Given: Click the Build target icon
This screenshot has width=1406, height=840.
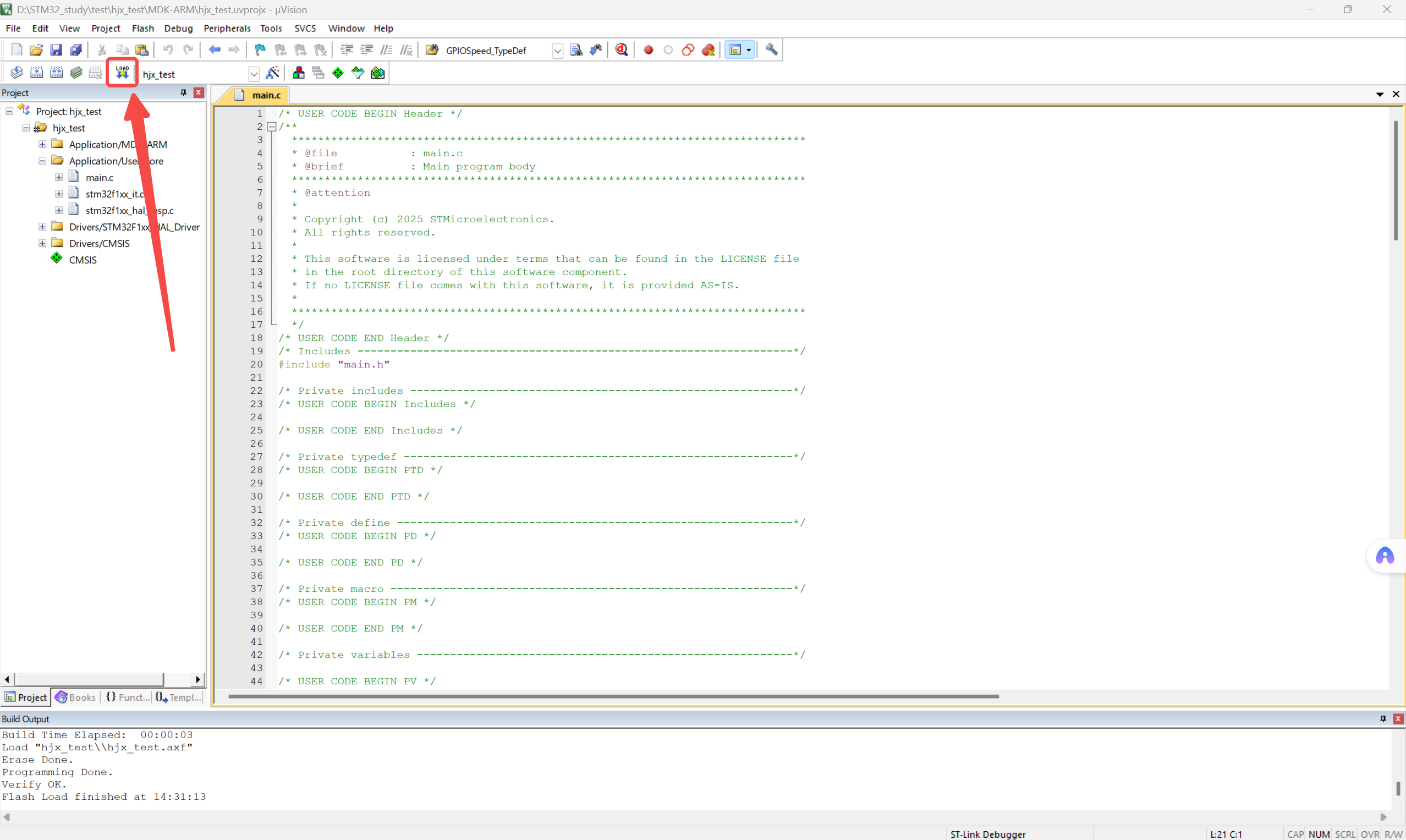Looking at the screenshot, I should click(36, 73).
